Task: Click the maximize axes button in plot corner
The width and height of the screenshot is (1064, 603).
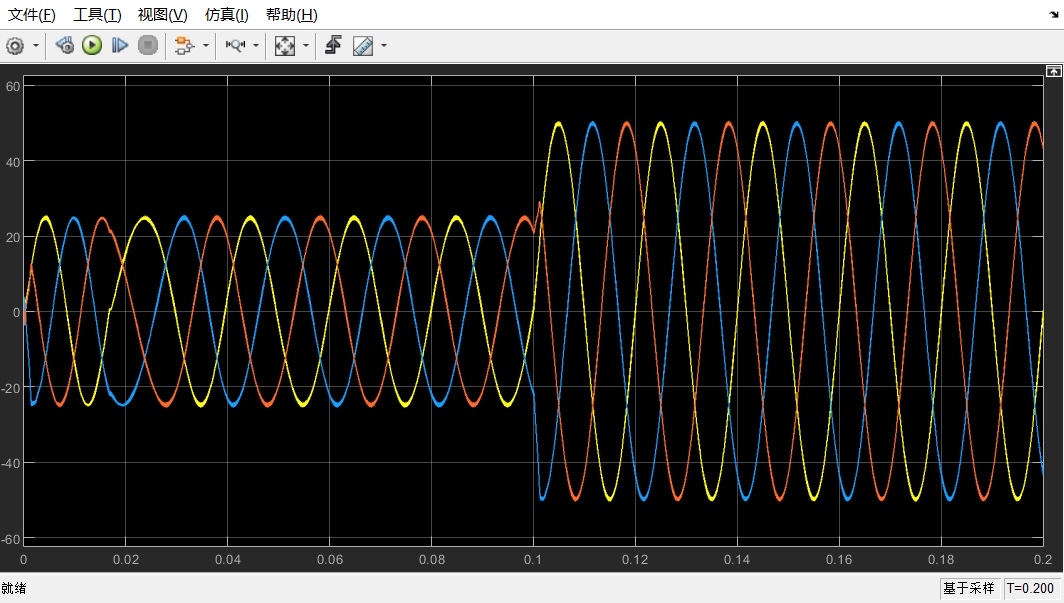Action: pyautogui.click(x=1053, y=71)
